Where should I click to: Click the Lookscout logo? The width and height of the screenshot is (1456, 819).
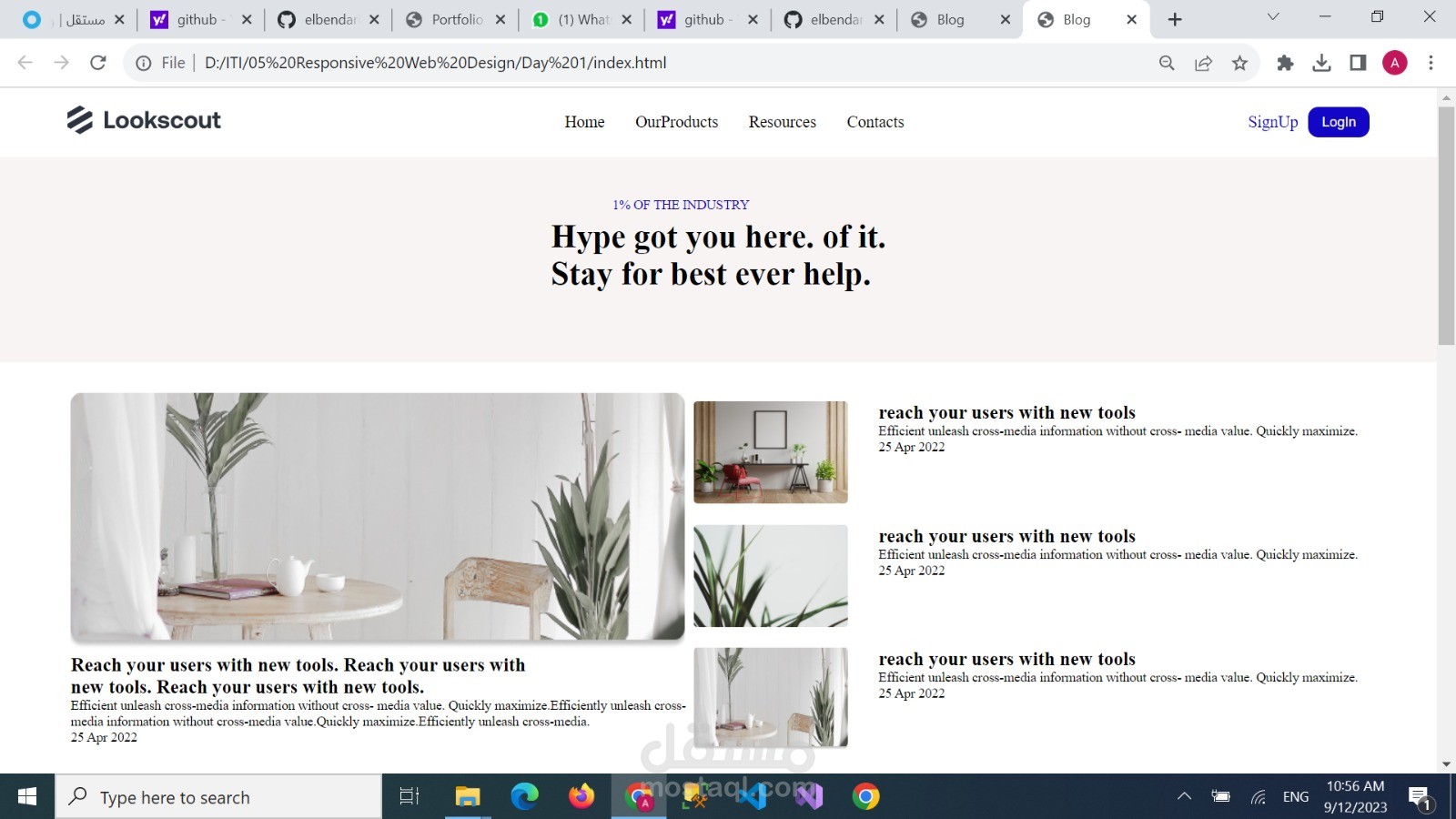(x=144, y=120)
